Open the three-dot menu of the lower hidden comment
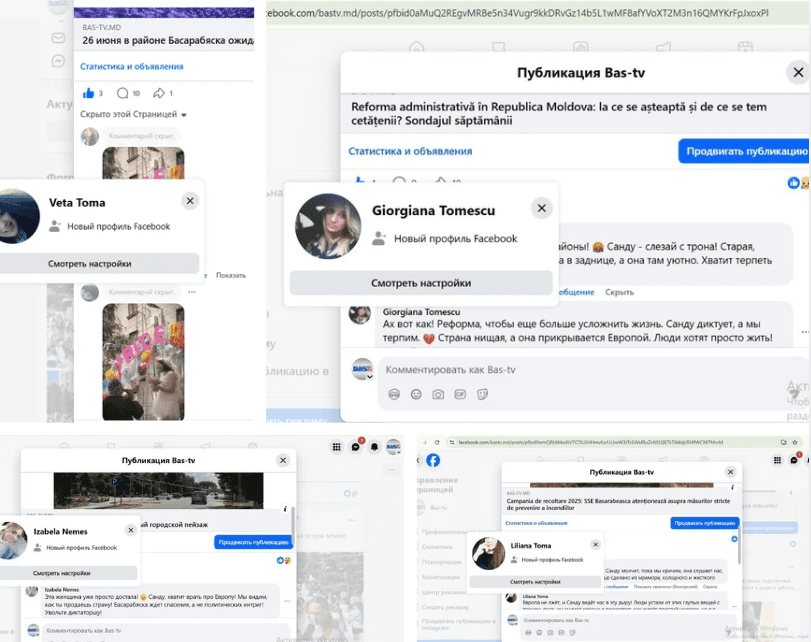This screenshot has width=811, height=642. coord(192,292)
